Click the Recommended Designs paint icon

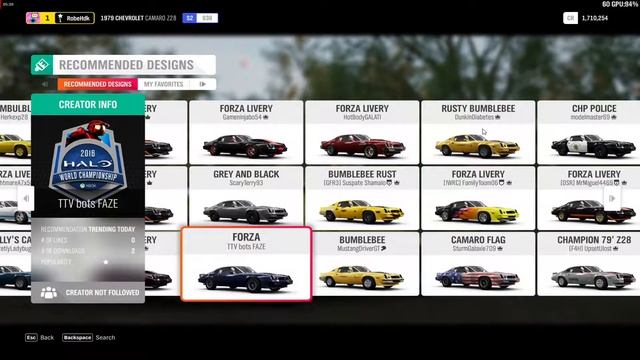pyautogui.click(x=42, y=65)
